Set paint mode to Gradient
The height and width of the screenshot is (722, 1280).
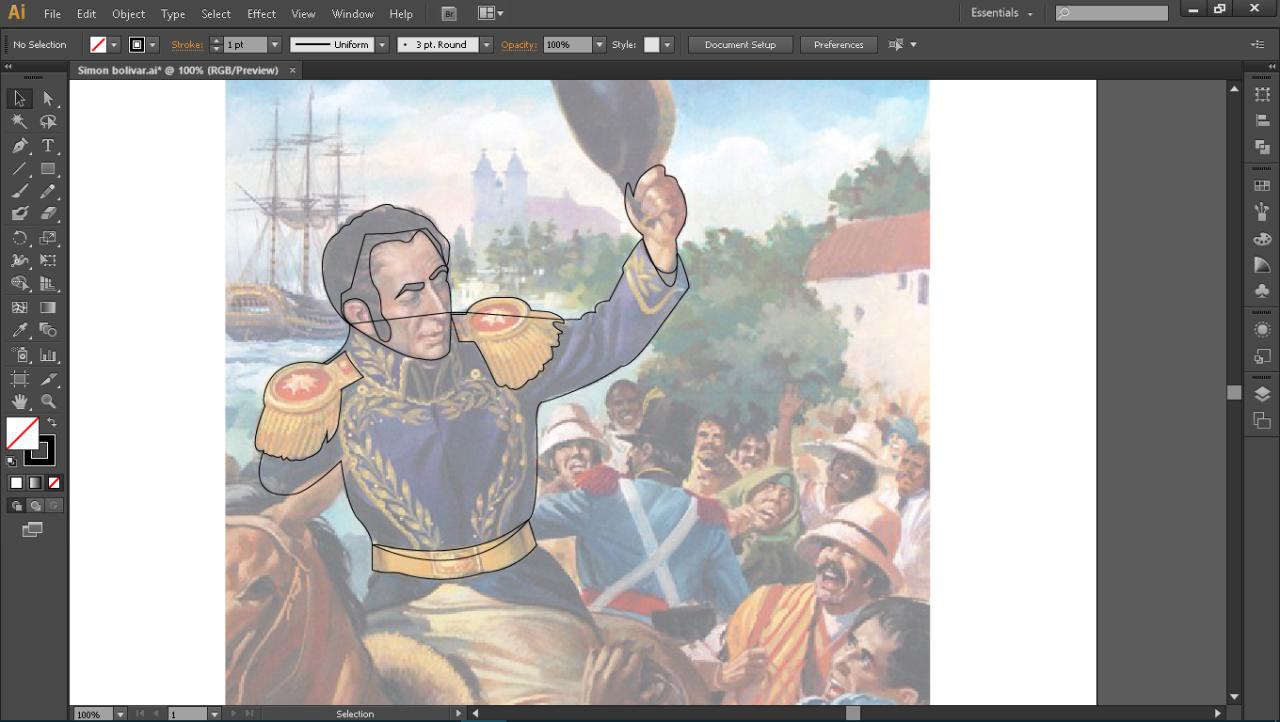click(35, 482)
